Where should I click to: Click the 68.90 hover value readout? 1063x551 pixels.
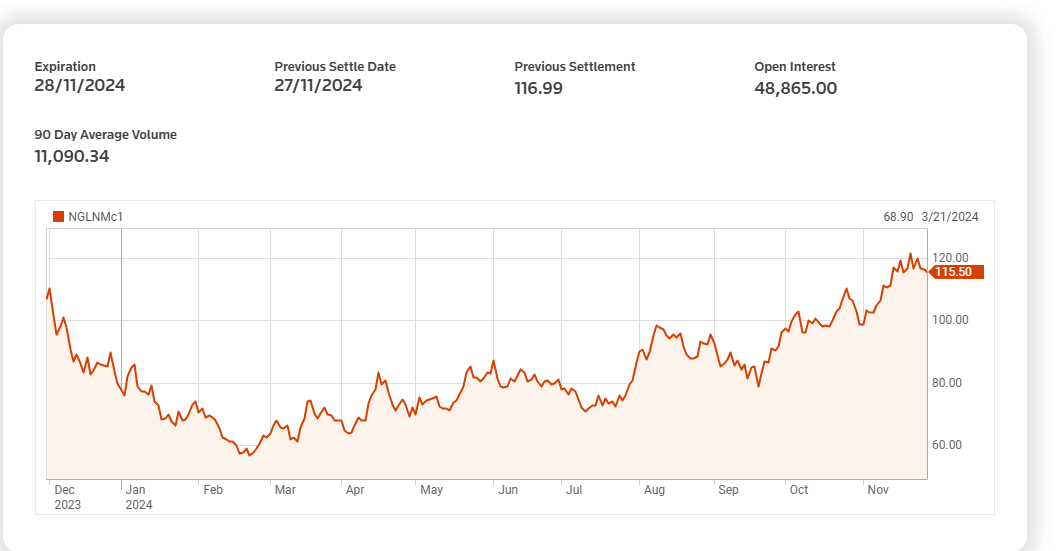click(898, 217)
